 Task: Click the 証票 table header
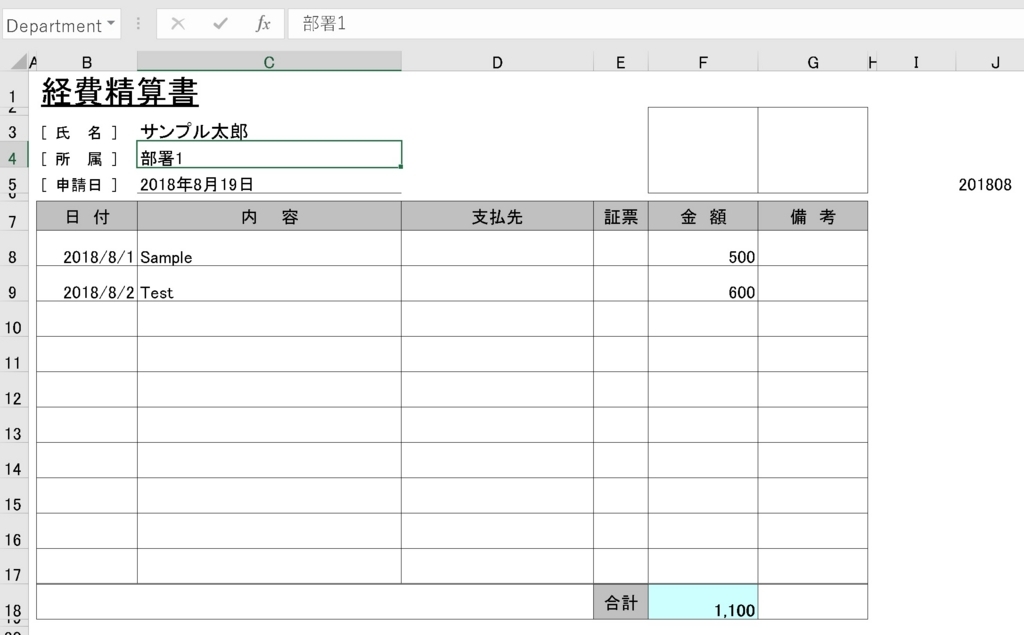point(620,216)
